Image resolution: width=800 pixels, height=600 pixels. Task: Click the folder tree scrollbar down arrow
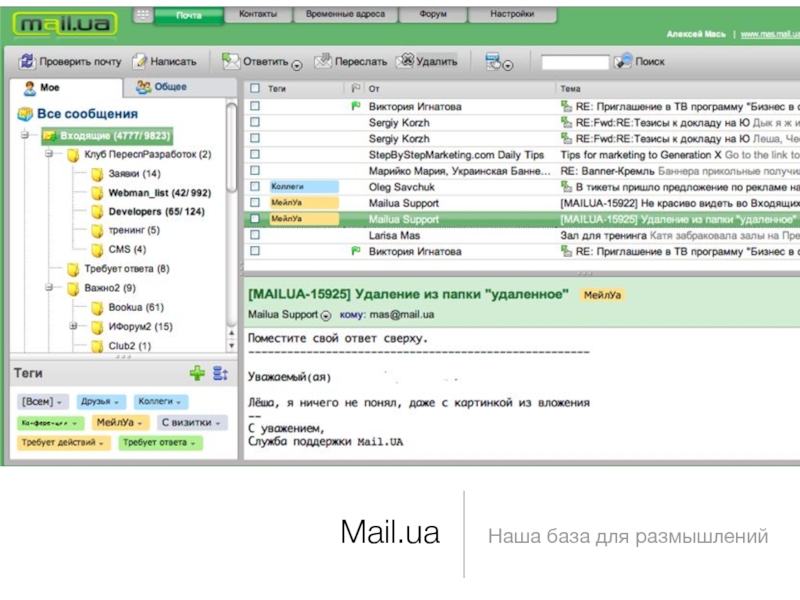coord(232,345)
